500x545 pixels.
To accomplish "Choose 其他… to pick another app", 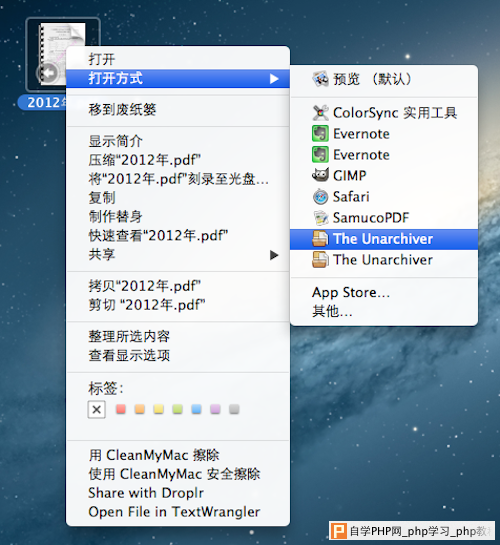I will pyautogui.click(x=332, y=311).
